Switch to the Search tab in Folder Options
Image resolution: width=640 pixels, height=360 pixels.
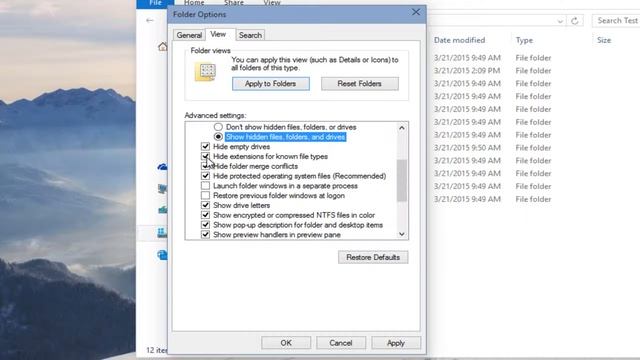click(x=250, y=36)
